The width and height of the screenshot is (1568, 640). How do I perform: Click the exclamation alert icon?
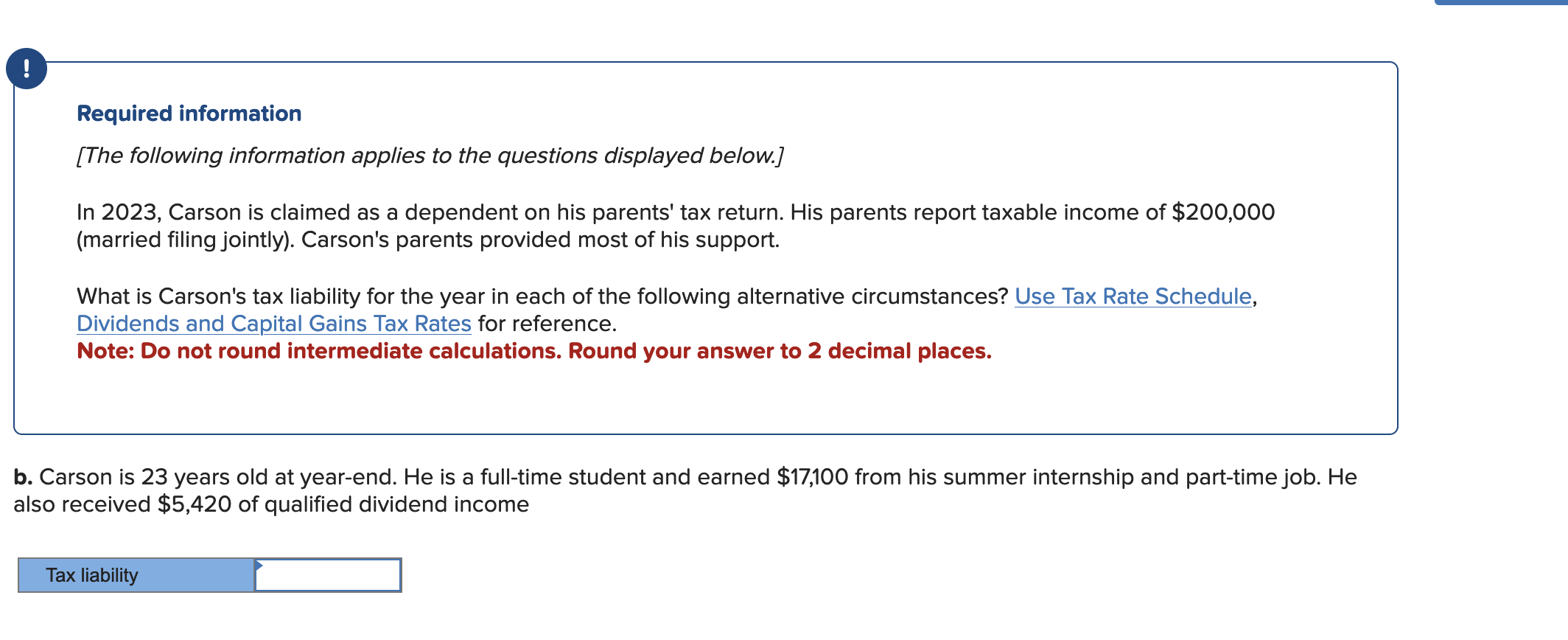[27, 69]
